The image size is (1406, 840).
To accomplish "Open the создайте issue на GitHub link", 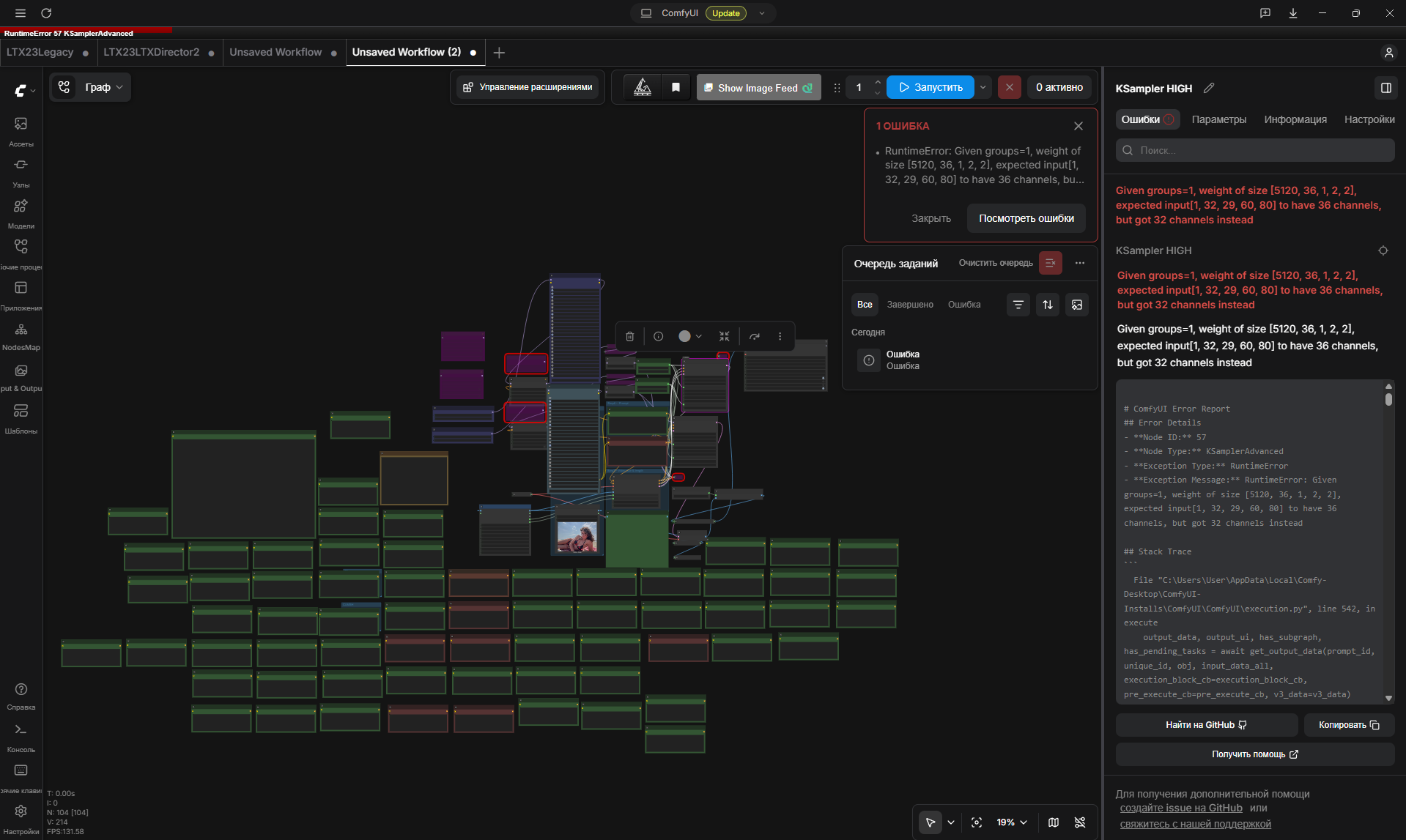I will [x=1181, y=808].
